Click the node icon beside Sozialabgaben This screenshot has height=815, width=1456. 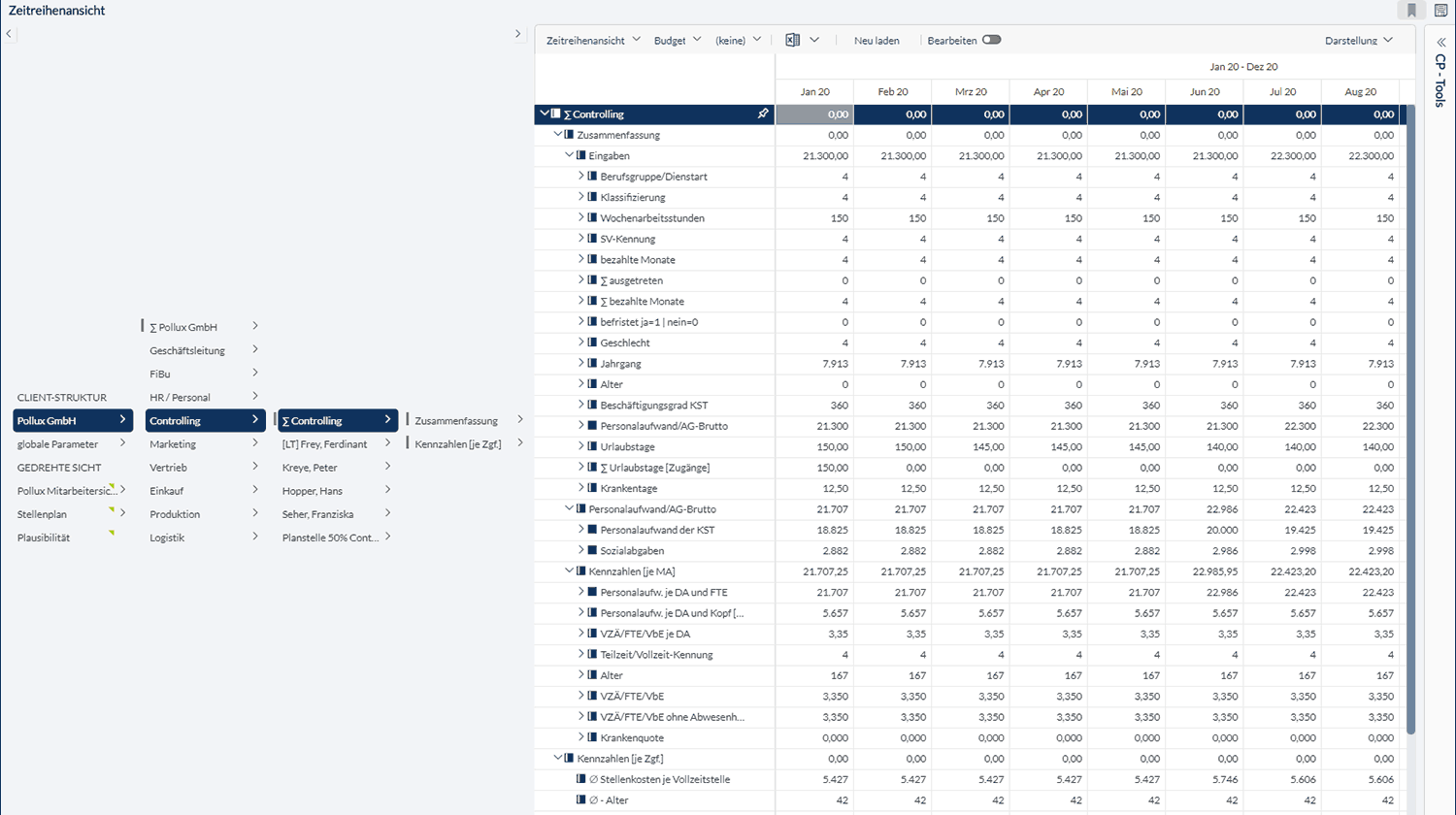coord(592,550)
